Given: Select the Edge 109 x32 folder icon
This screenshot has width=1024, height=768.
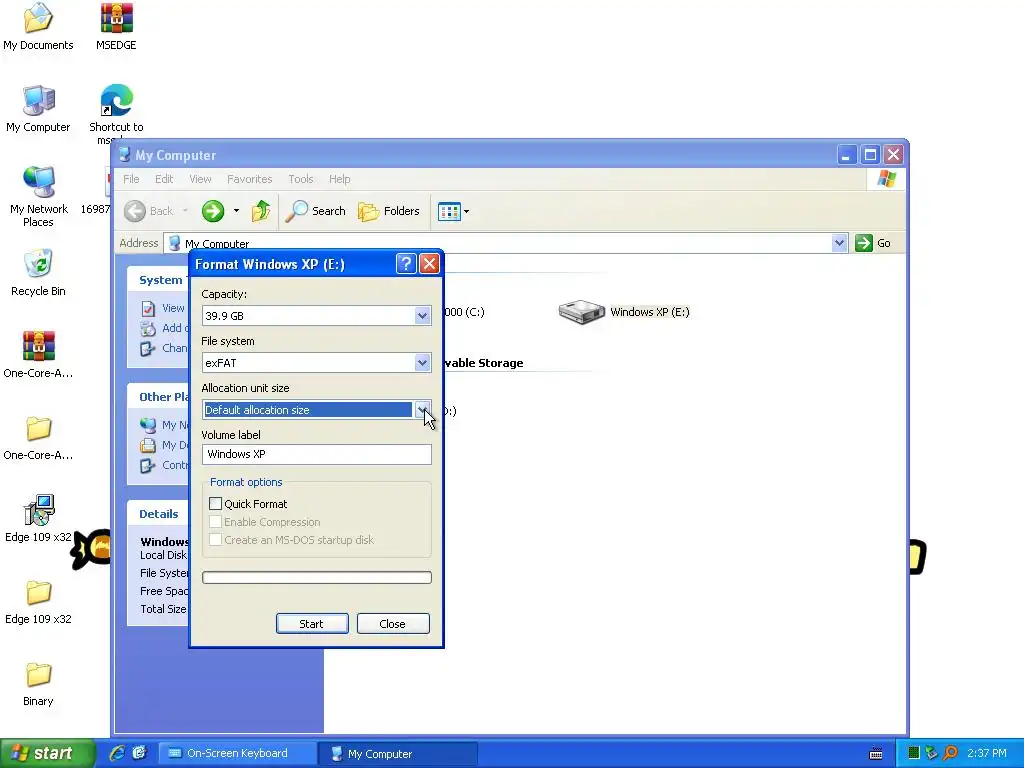Looking at the screenshot, I should point(39,601).
